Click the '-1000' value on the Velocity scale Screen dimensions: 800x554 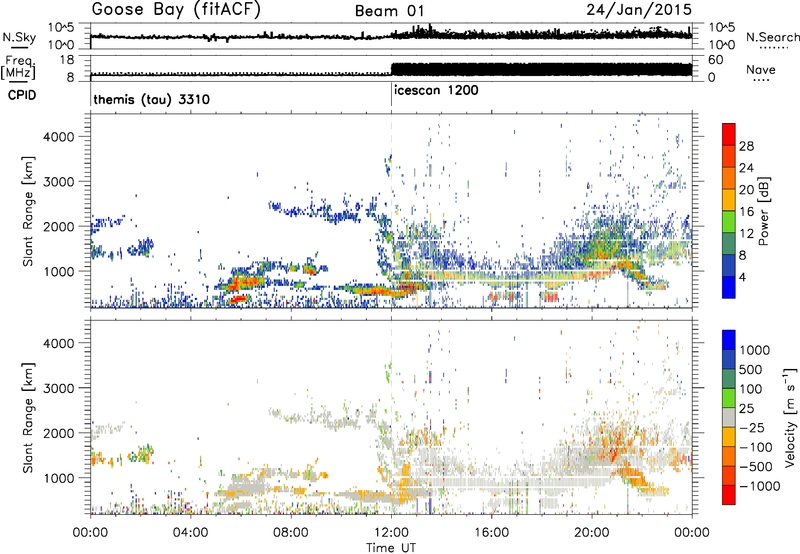[760, 486]
